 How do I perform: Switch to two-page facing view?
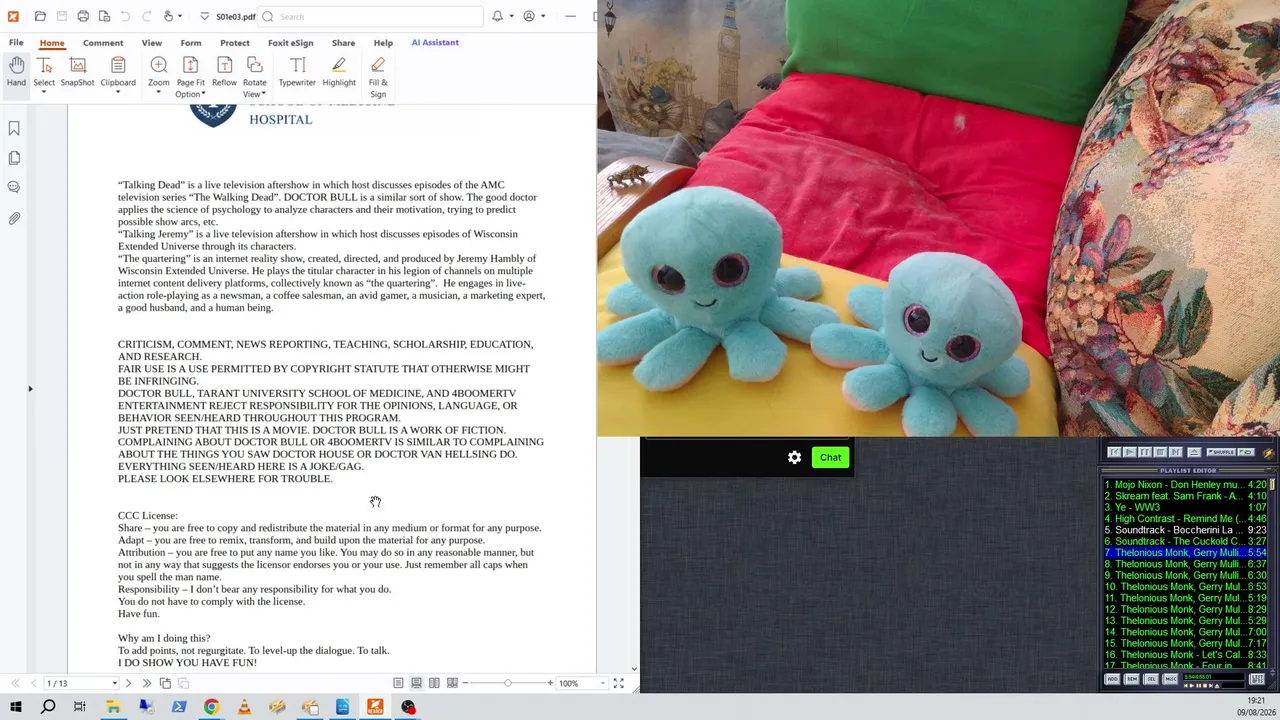[434, 683]
